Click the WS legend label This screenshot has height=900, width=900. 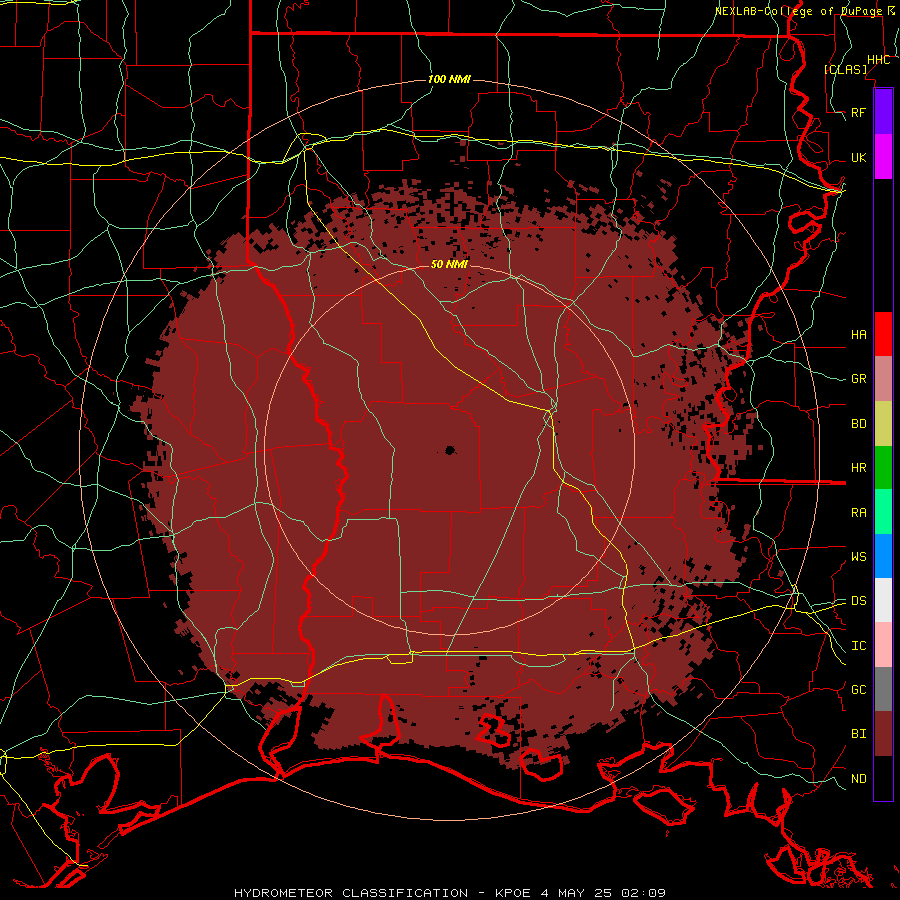(x=858, y=557)
